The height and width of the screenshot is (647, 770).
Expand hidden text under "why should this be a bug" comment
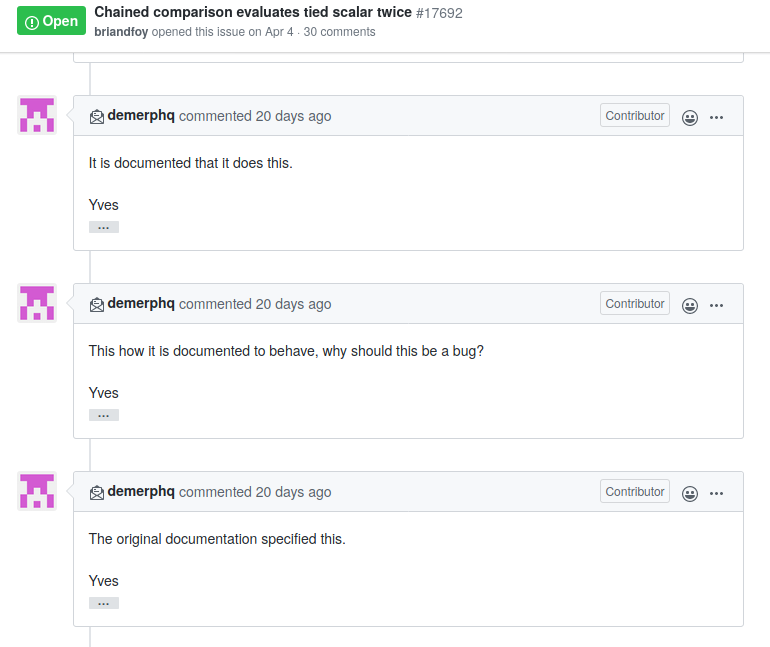104,415
